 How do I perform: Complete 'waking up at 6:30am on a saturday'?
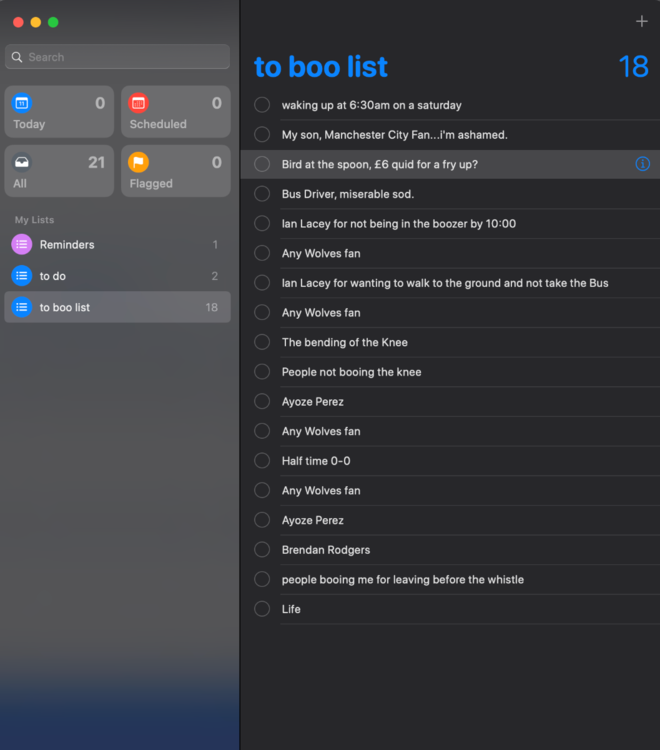pyautogui.click(x=262, y=105)
